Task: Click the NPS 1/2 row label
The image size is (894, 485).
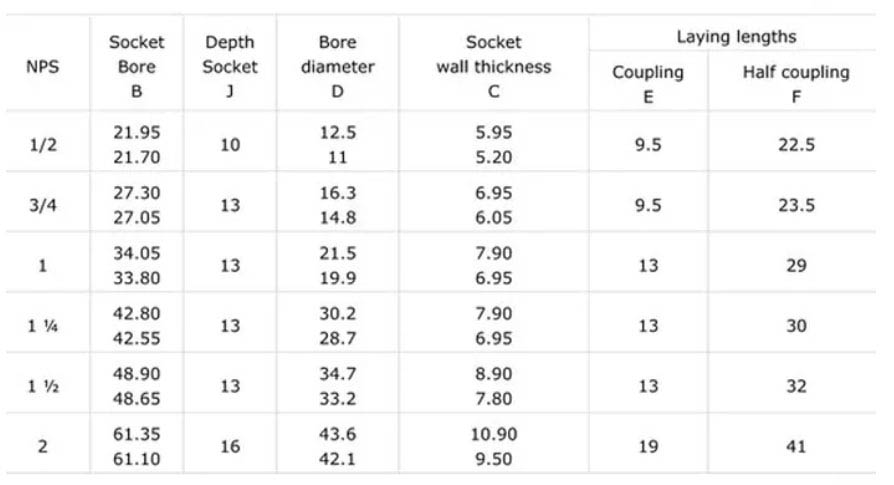Action: [43, 144]
